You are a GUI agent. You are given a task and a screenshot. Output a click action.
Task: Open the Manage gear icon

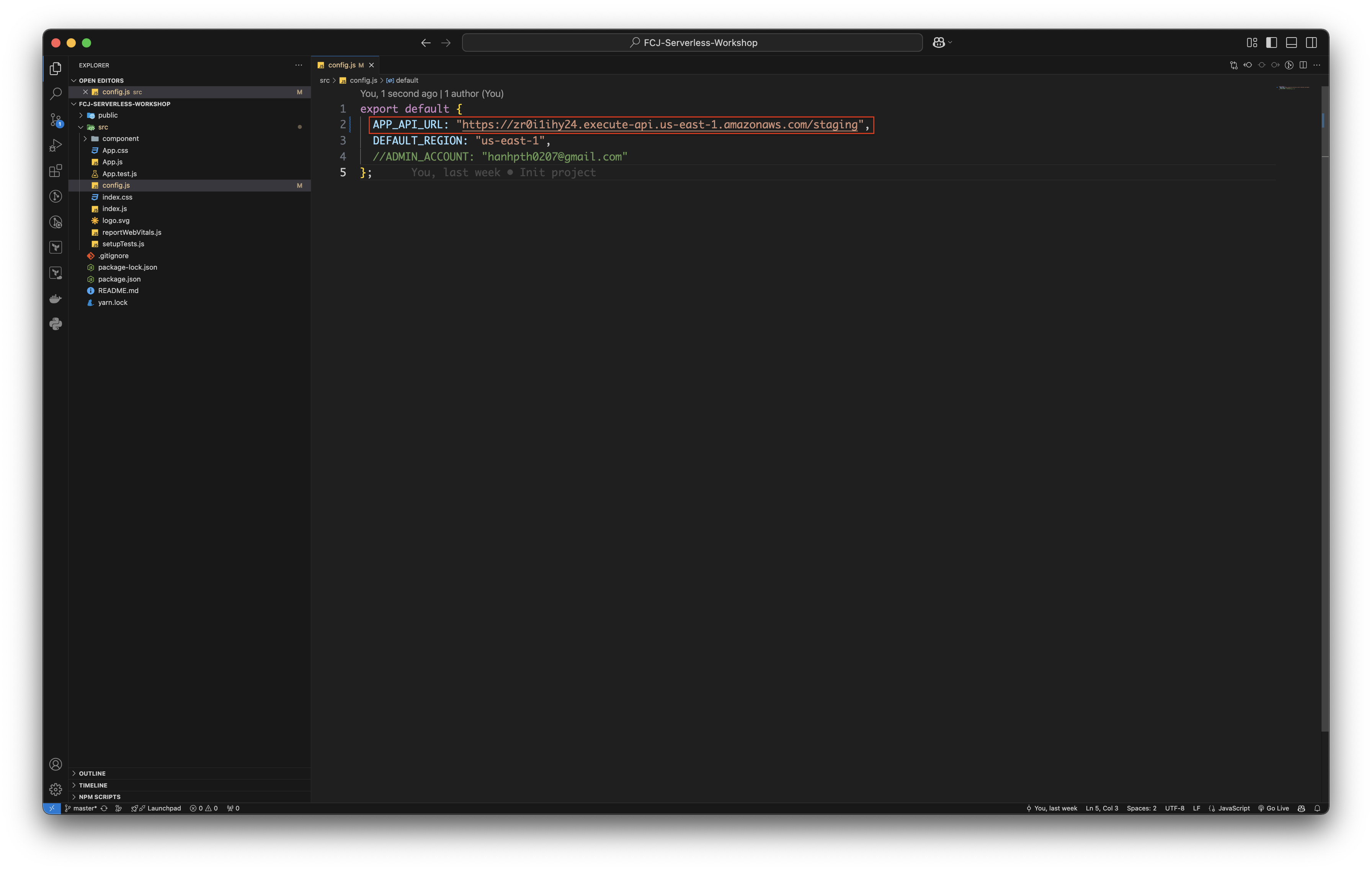click(x=55, y=789)
